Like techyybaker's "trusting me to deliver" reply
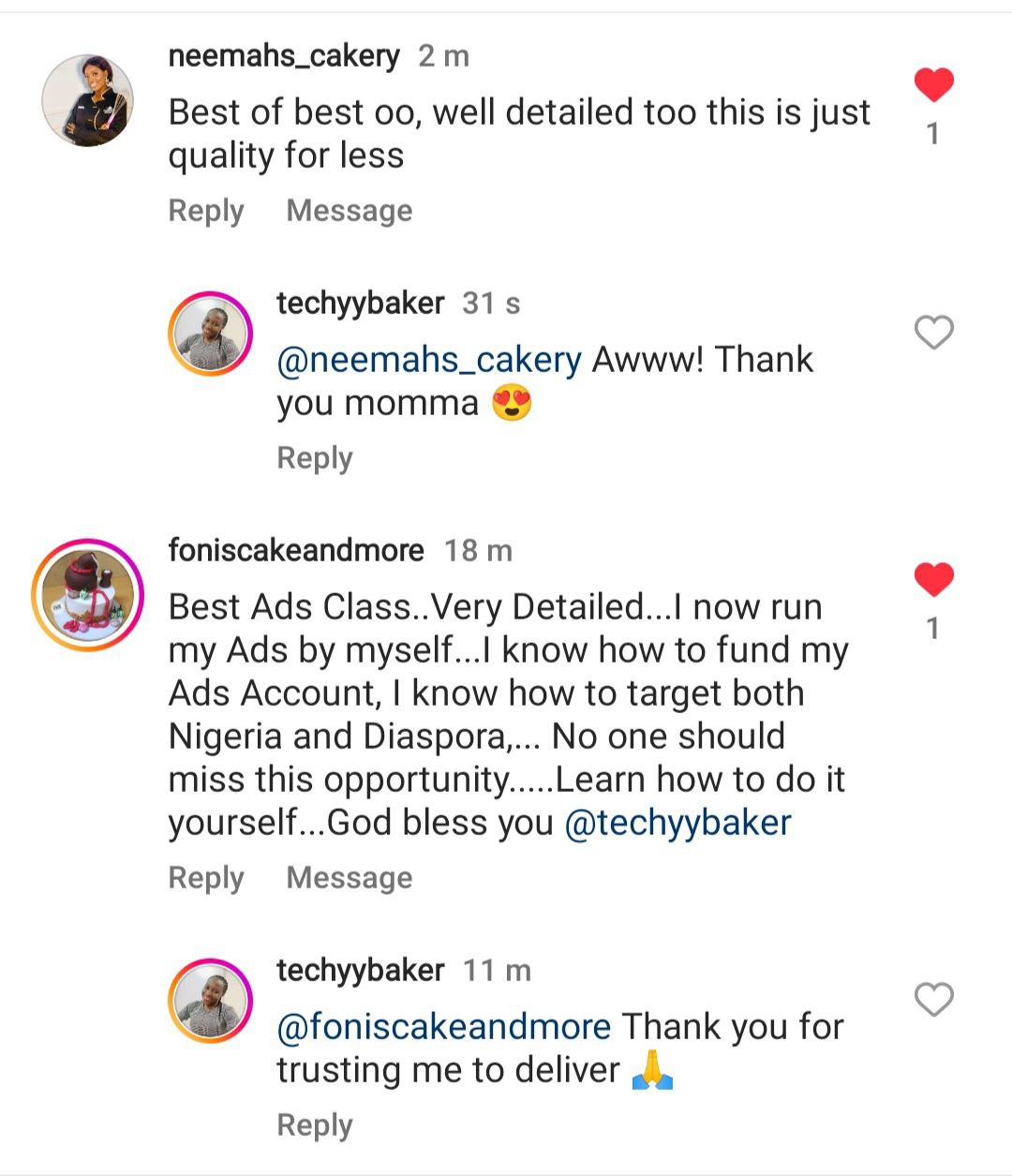This screenshot has width=1012, height=1176. 933,1000
